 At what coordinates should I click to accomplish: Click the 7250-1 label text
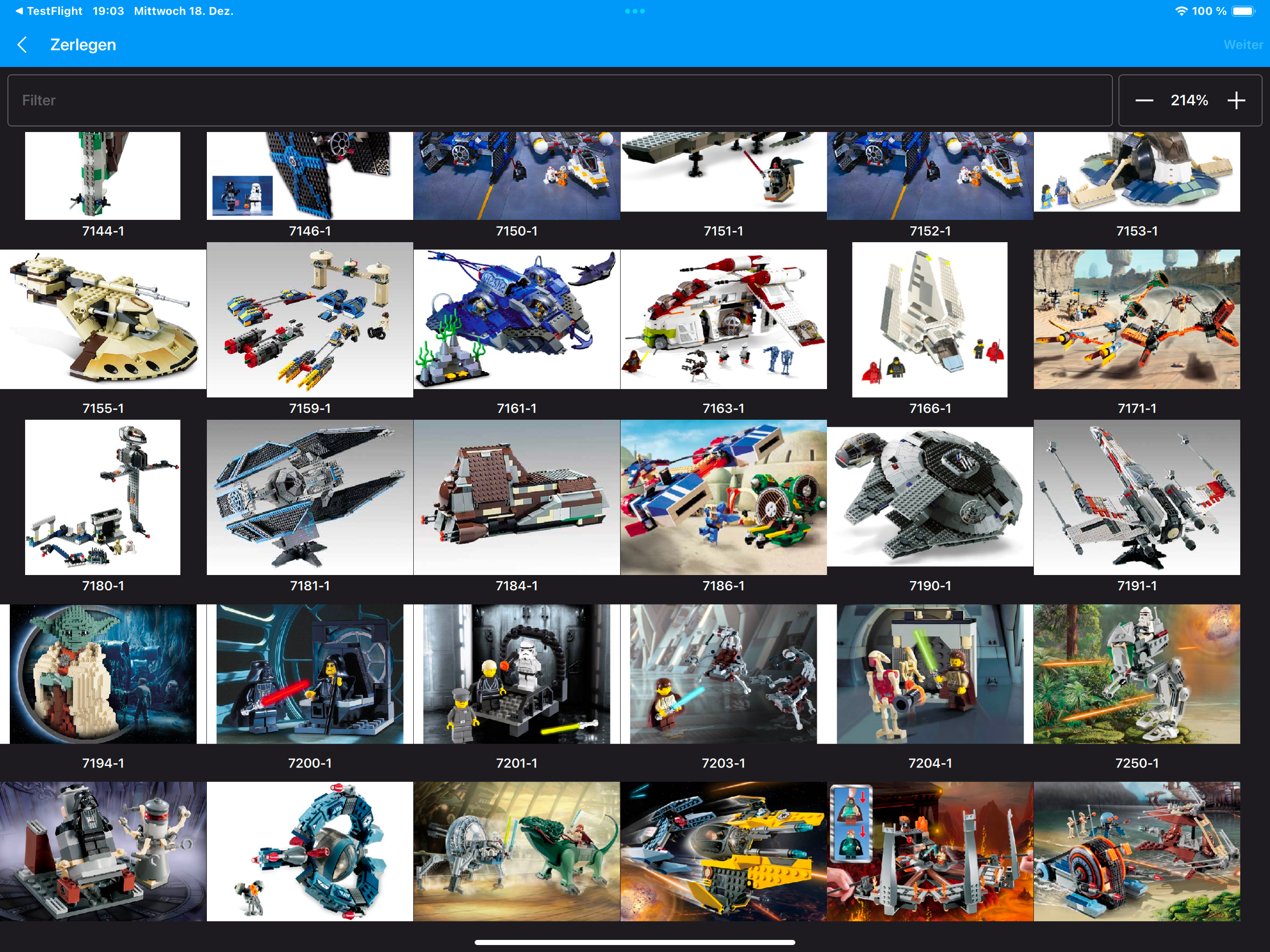pyautogui.click(x=1137, y=763)
